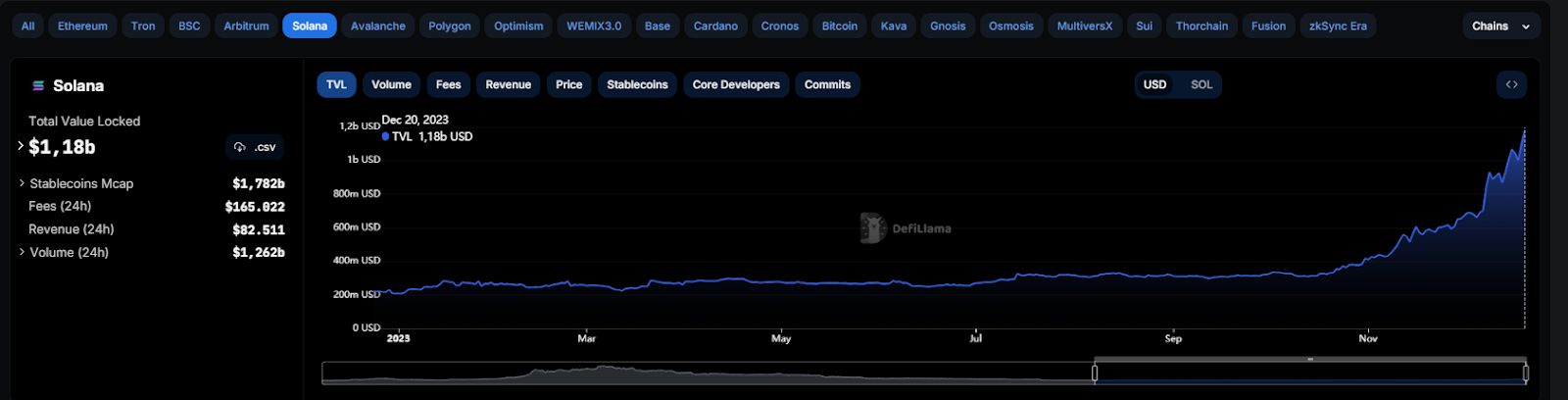Click the right handle of the range slider
The image size is (1568, 400).
[x=1526, y=373]
